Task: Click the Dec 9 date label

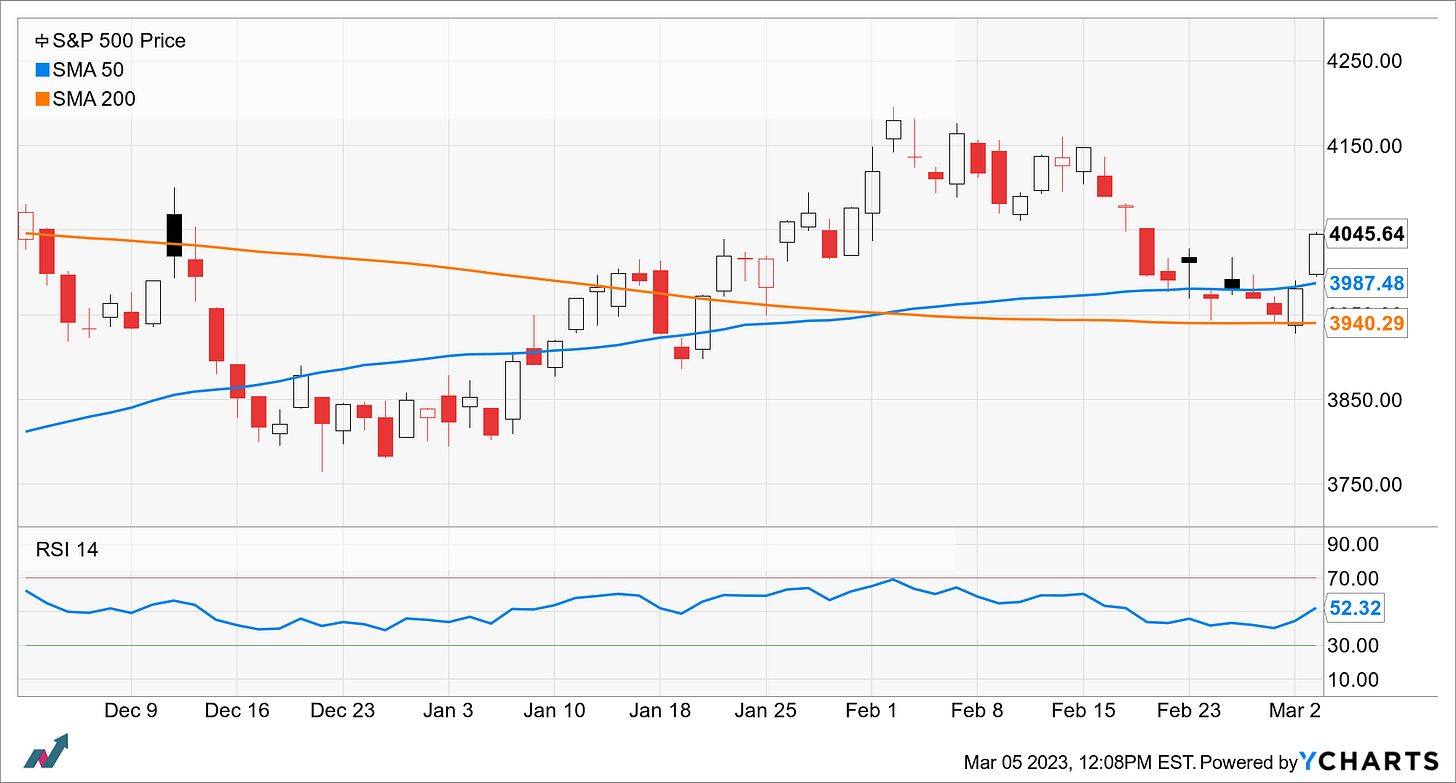Action: pyautogui.click(x=131, y=711)
